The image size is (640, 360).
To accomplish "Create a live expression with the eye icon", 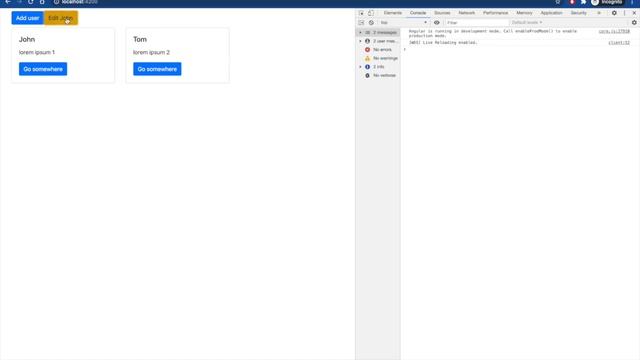I will click(x=437, y=23).
